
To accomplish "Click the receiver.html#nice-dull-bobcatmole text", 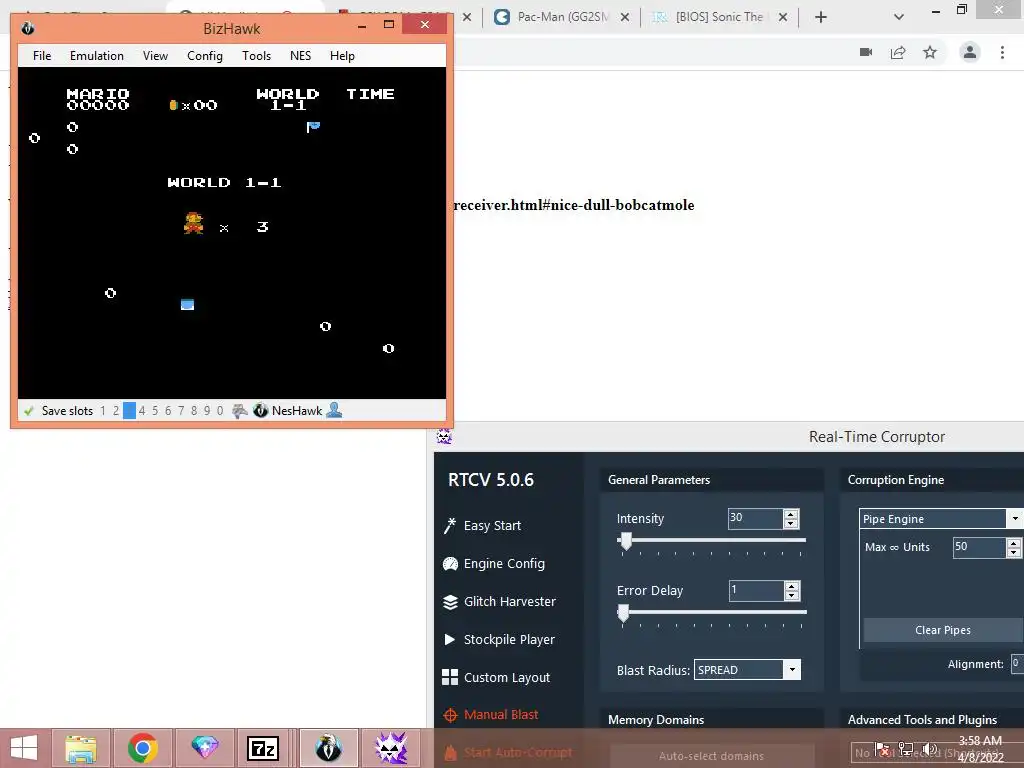I will coord(574,205).
